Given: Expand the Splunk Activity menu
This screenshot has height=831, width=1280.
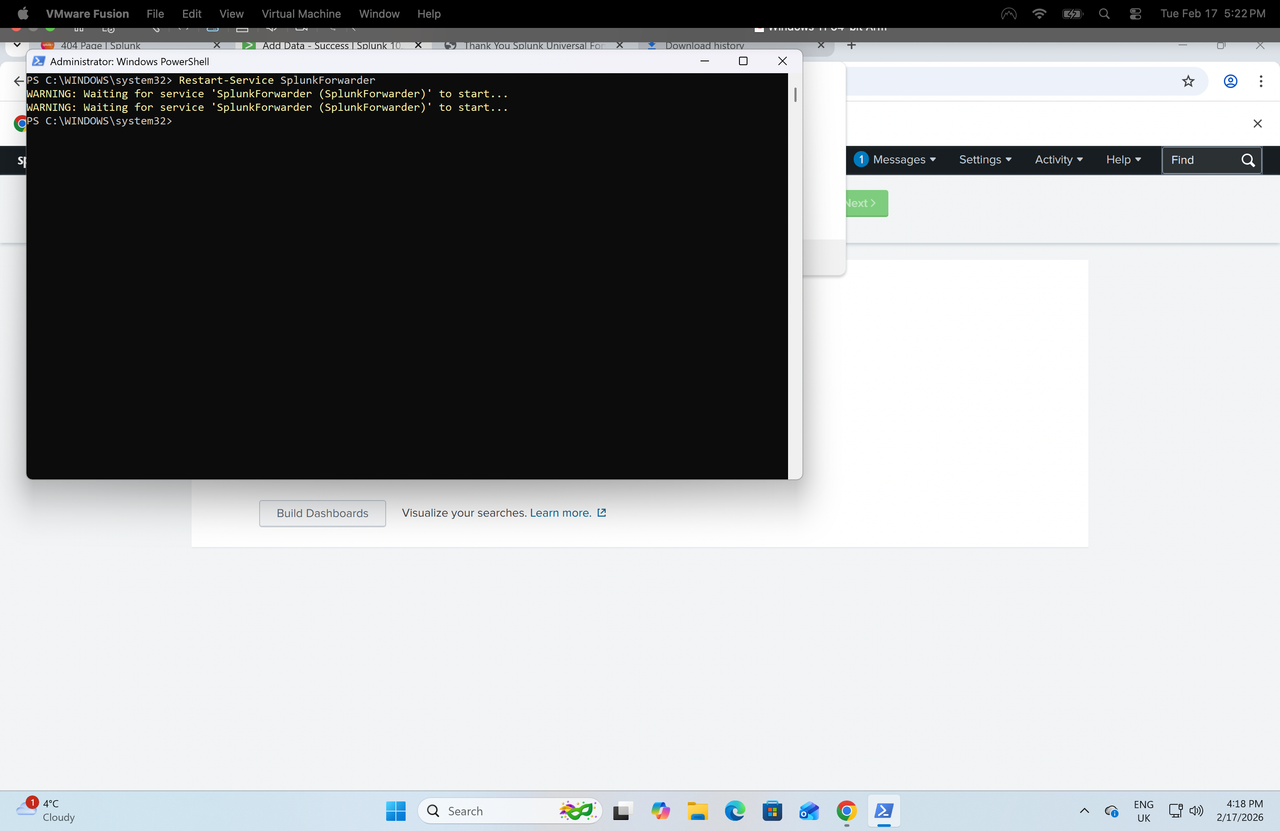Looking at the screenshot, I should point(1059,160).
